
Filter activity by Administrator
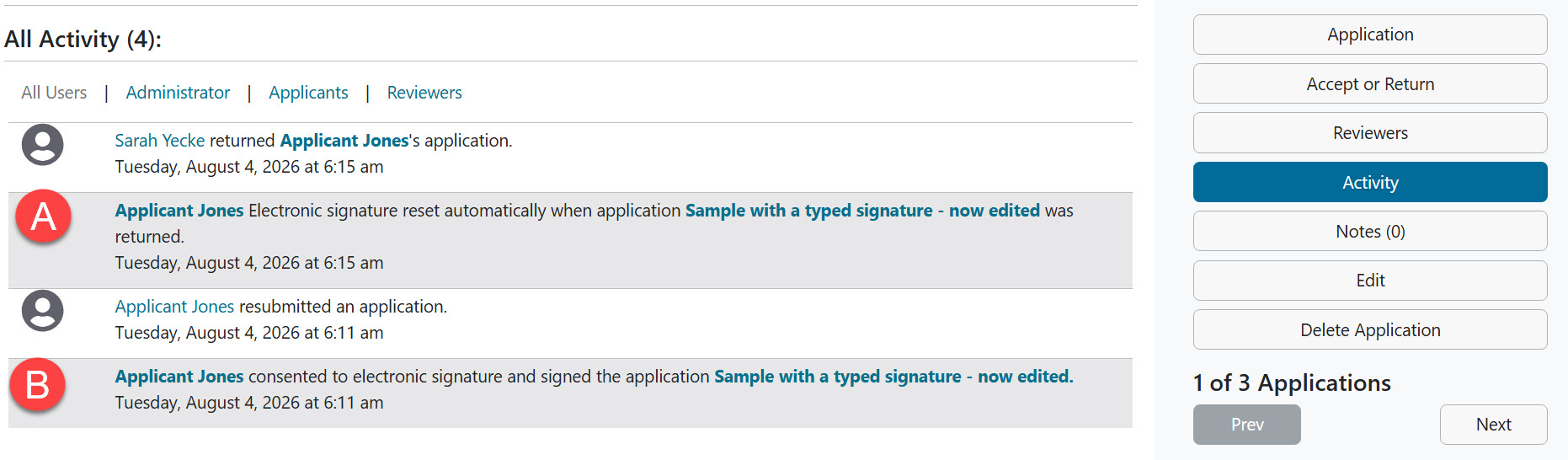pyautogui.click(x=178, y=93)
